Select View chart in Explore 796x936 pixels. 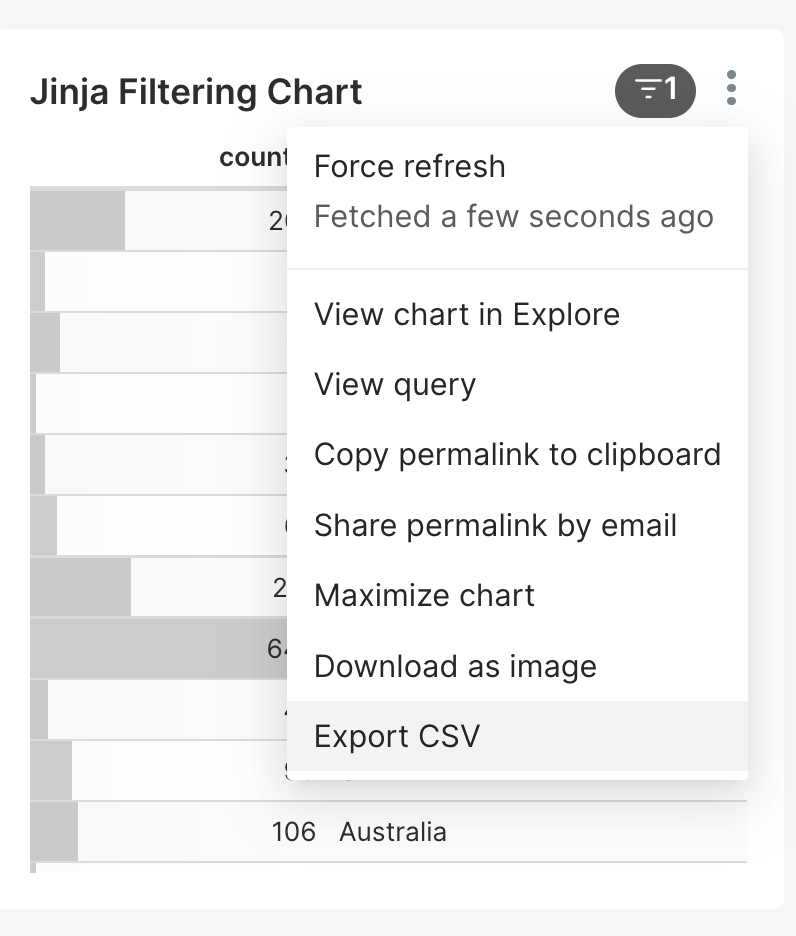coord(467,314)
